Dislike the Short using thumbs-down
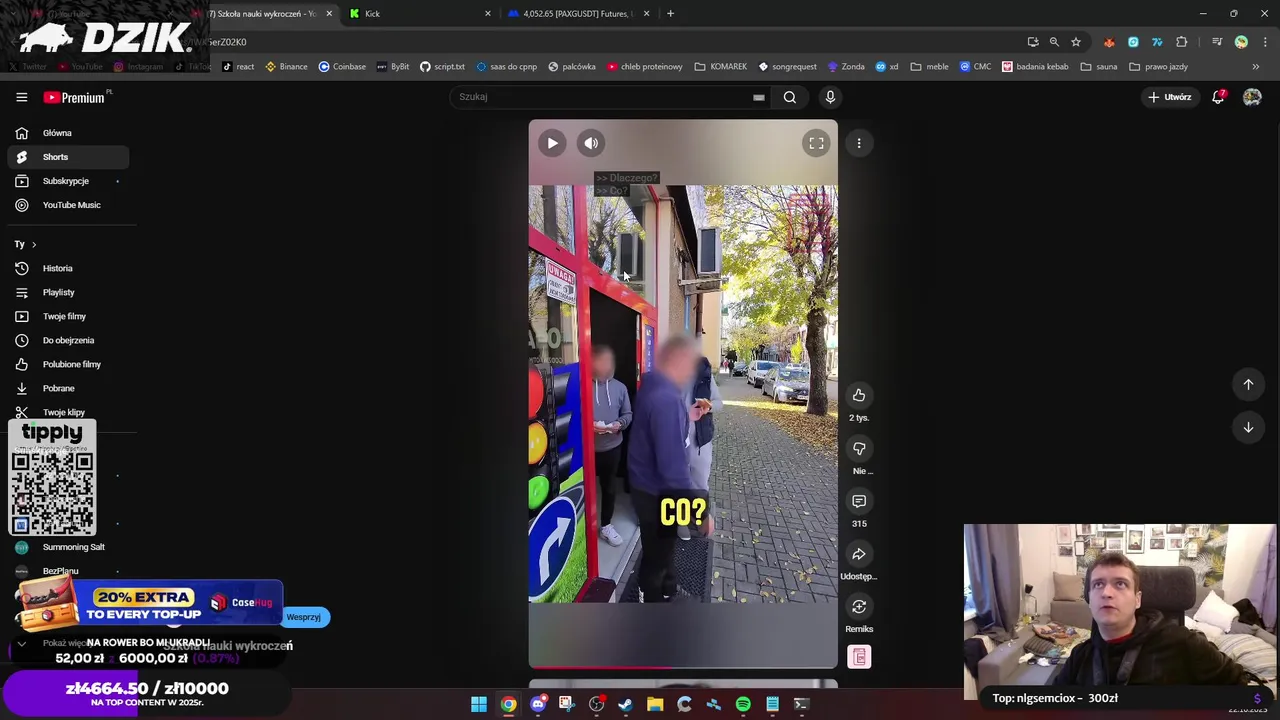The height and width of the screenshot is (720, 1280). pos(859,448)
